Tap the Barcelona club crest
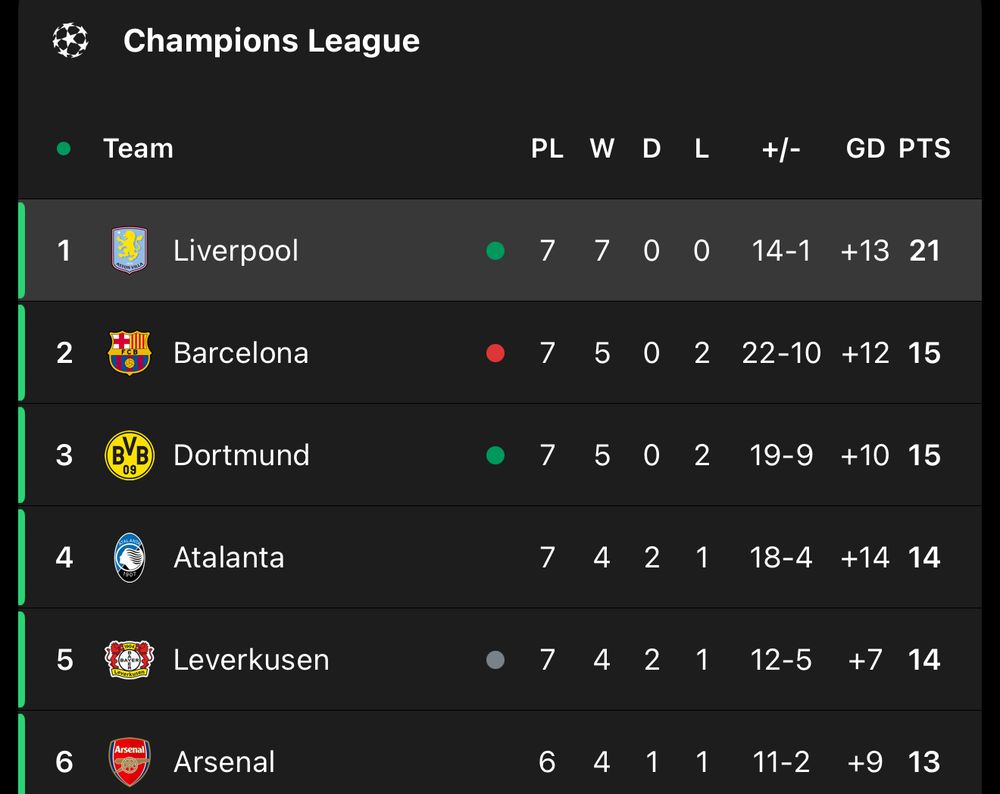This screenshot has width=1000, height=794. 129,353
